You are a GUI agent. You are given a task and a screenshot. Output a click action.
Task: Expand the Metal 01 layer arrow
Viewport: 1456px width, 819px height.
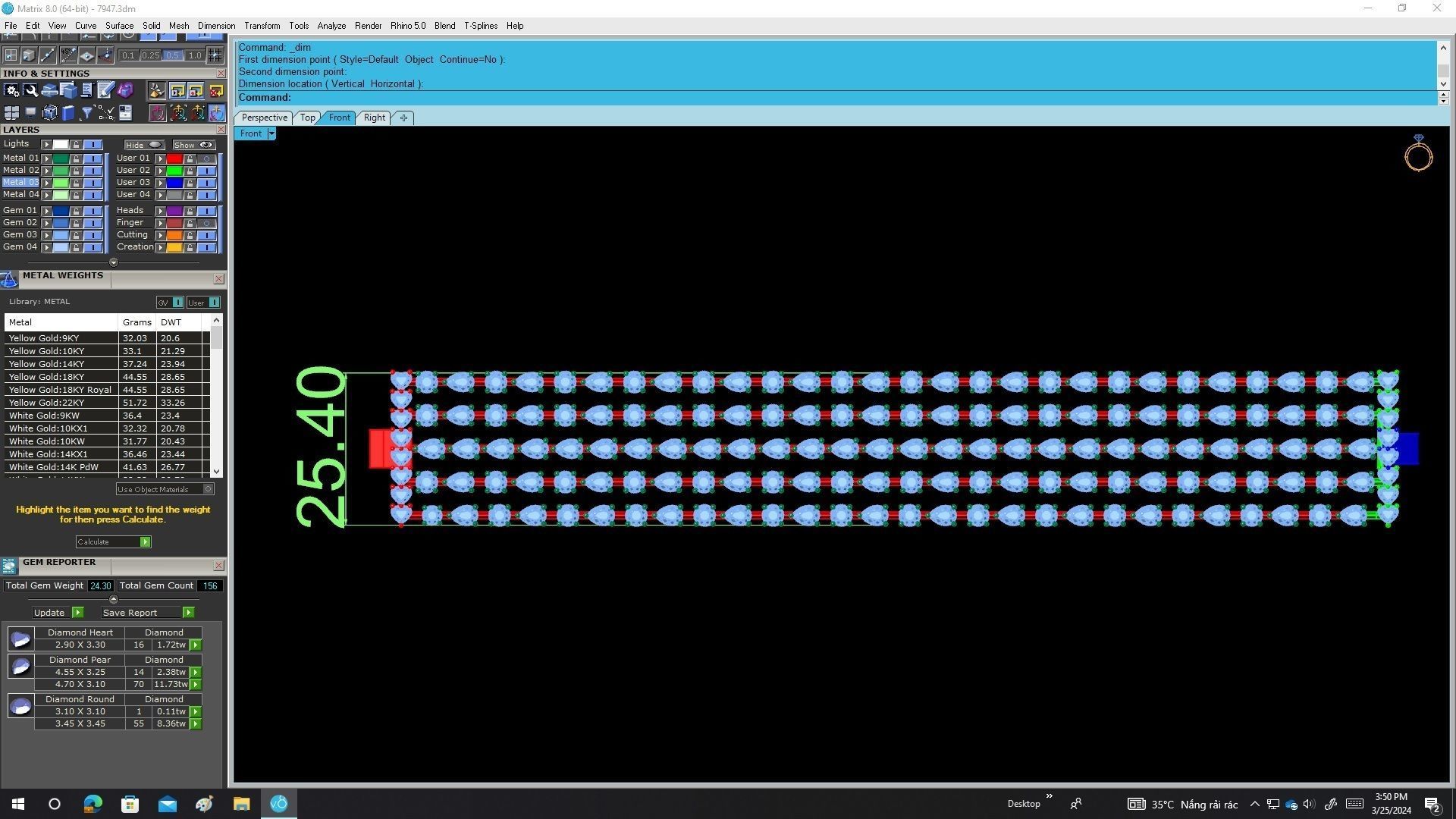(x=46, y=158)
